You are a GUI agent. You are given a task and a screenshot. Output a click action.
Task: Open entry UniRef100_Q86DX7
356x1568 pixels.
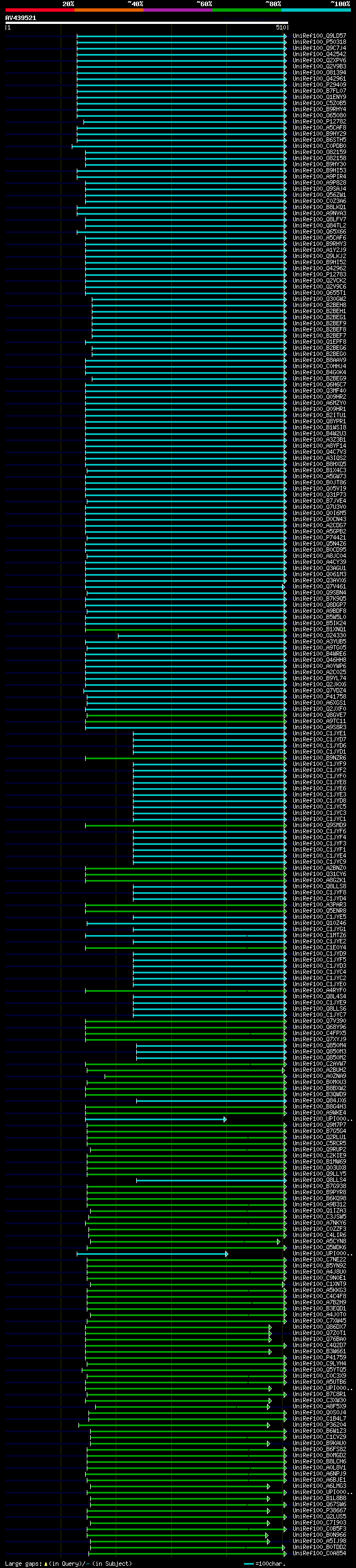[x=319, y=1327]
